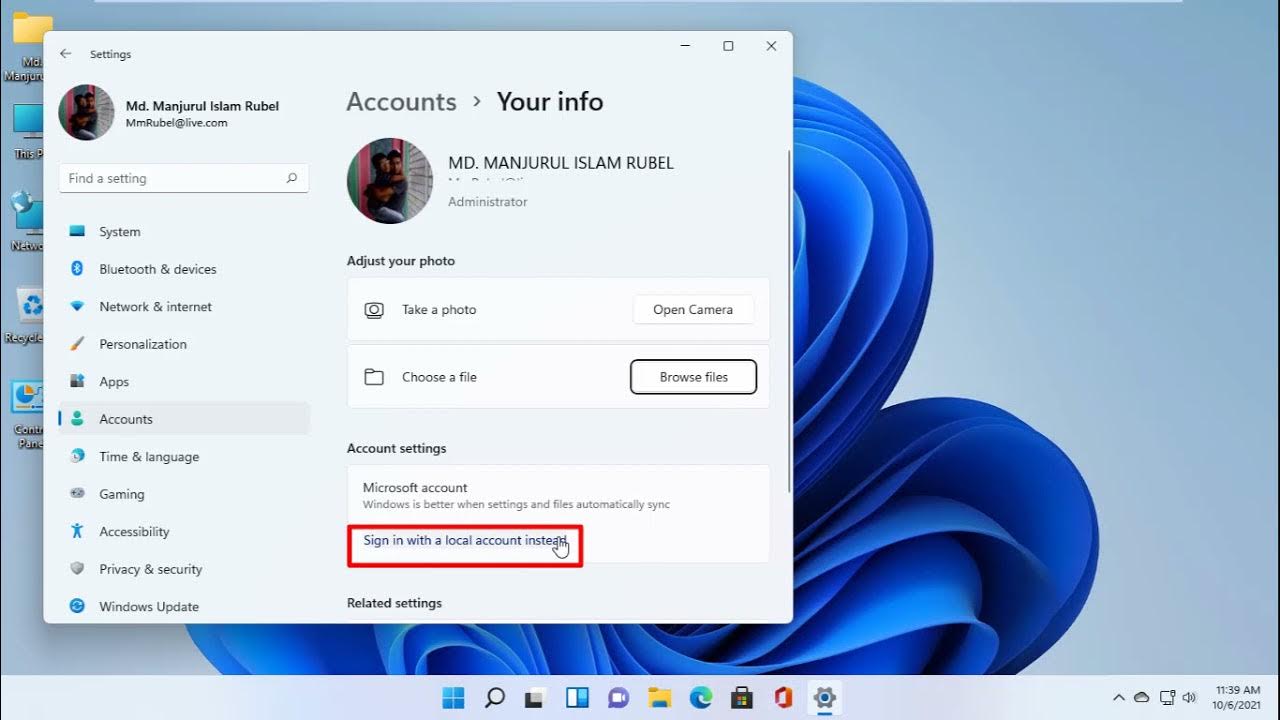Image resolution: width=1280 pixels, height=720 pixels.
Task: Maximize the Settings window
Action: 728,46
